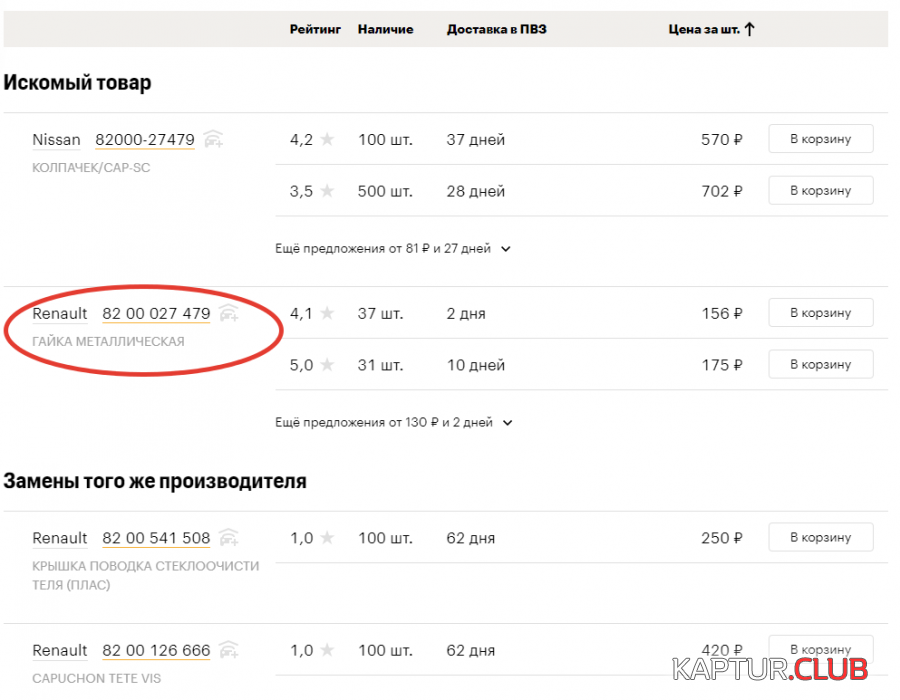Open part number 82 00 541 508 link
This screenshot has height=700, width=900.
pos(156,538)
